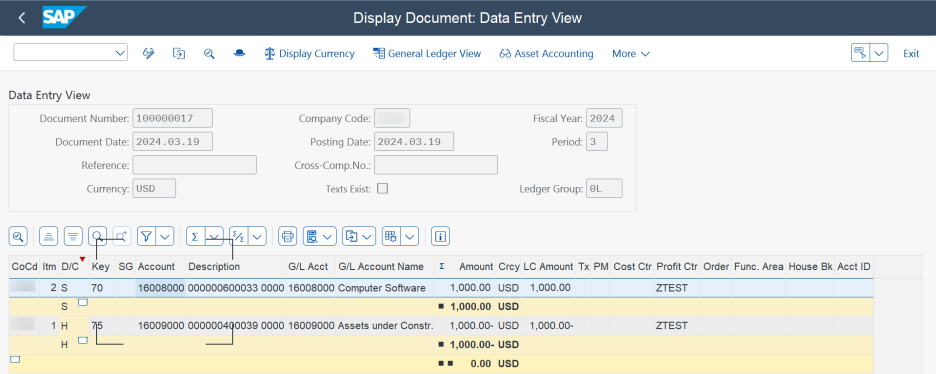Click the Find icon in grid toolbar

[98, 236]
